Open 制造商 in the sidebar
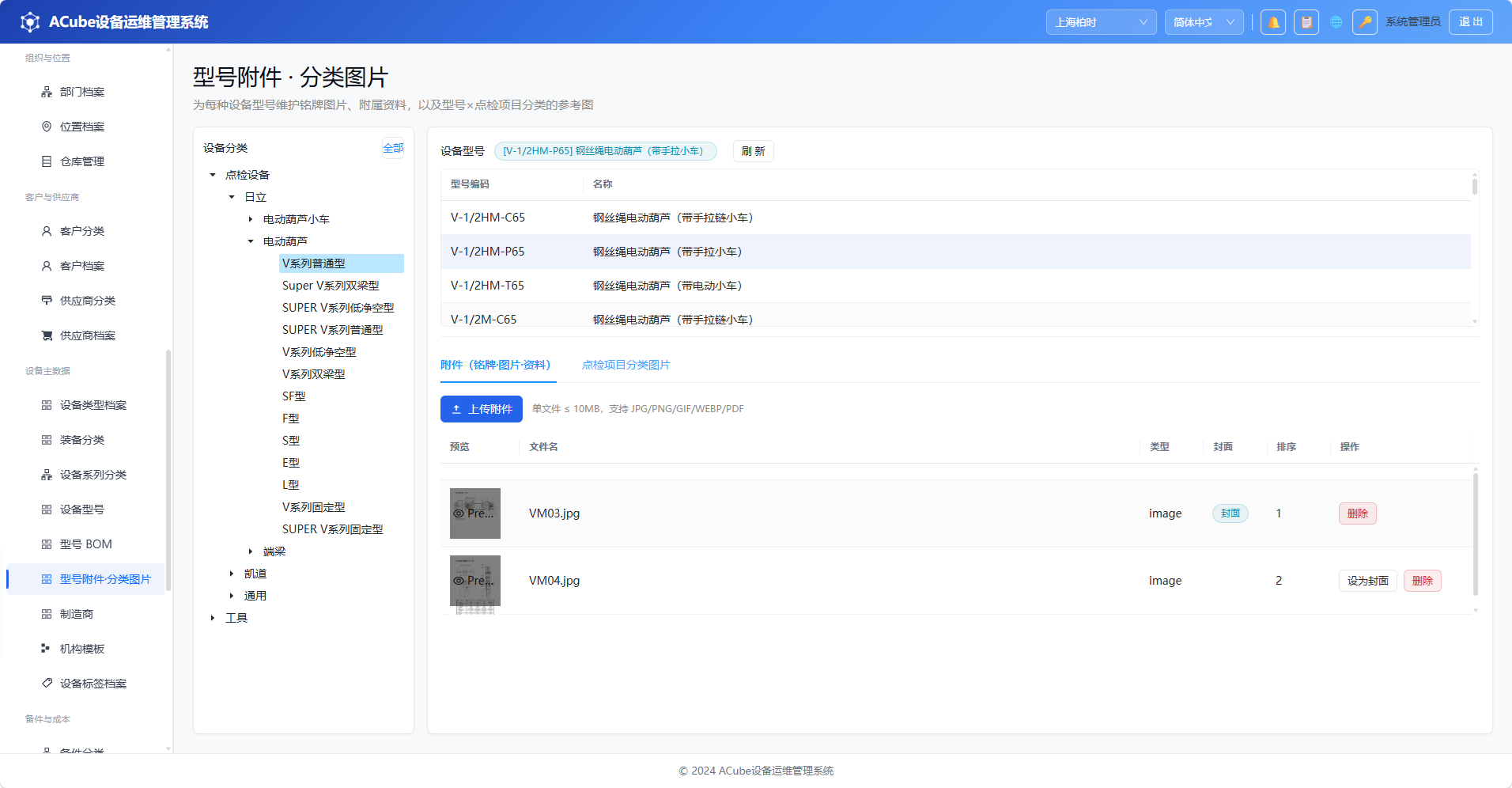The width and height of the screenshot is (1512, 788). click(85, 614)
